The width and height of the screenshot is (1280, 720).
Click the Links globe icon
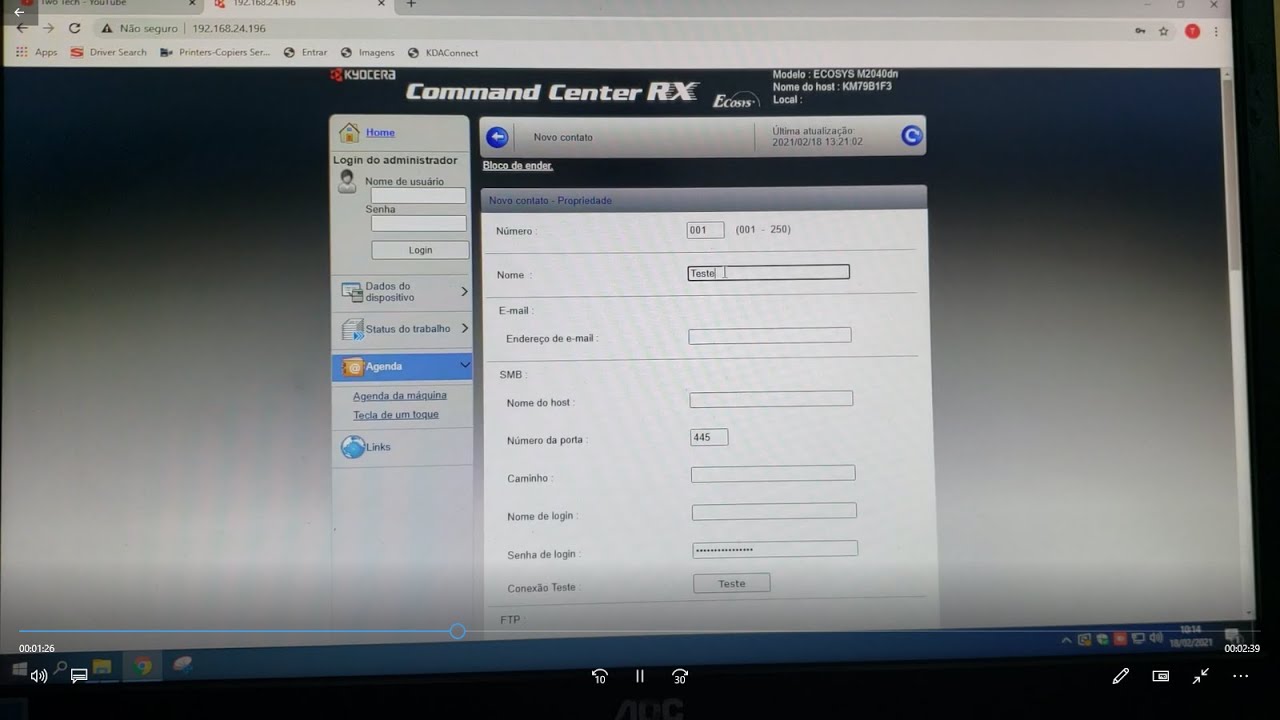(x=352, y=447)
